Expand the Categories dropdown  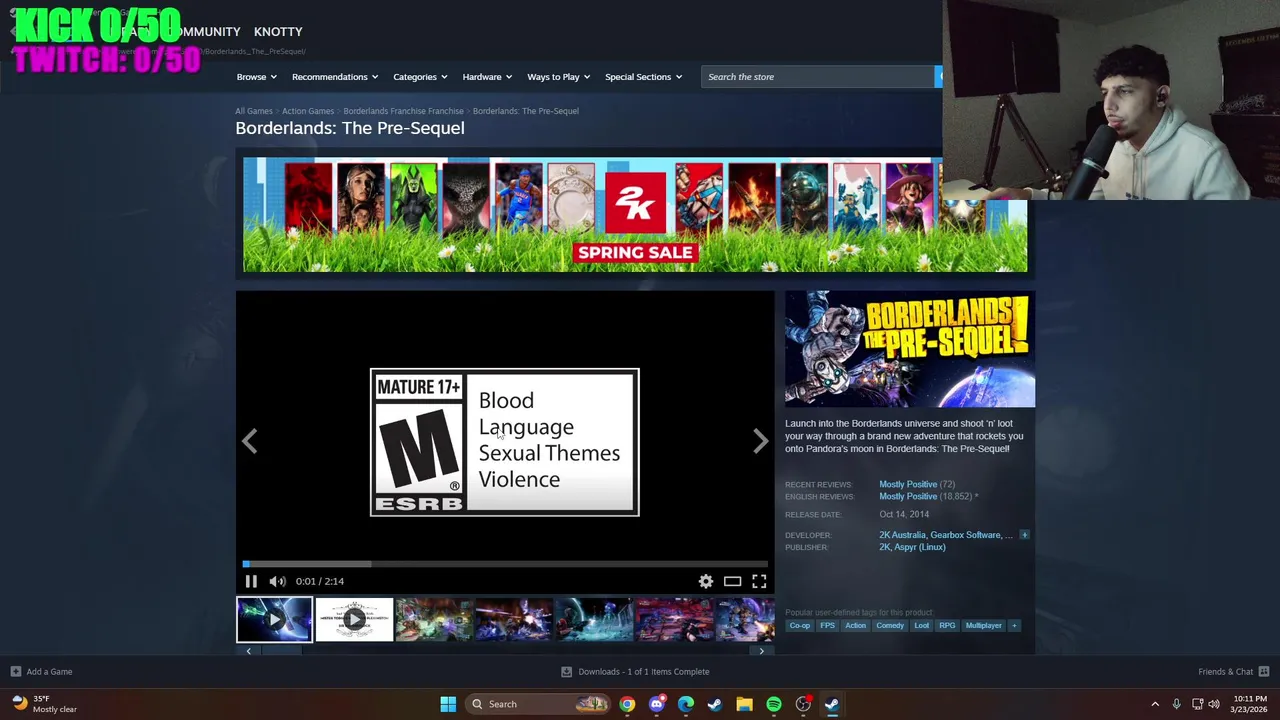[x=420, y=77]
